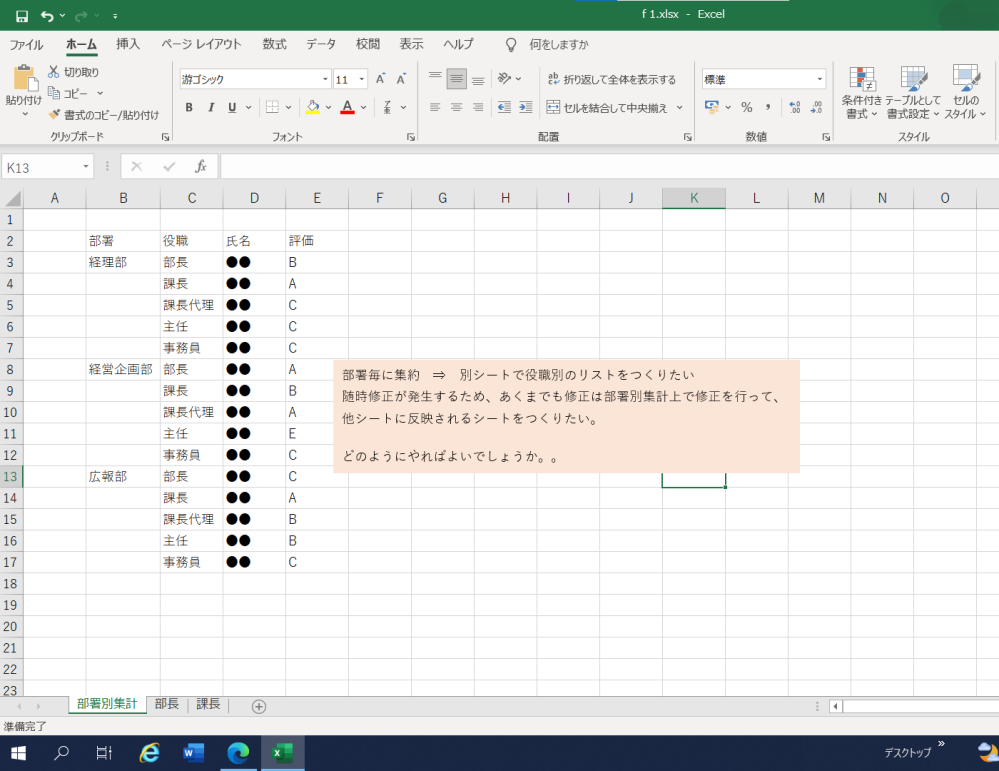Screen dimensions: 999x771
Task: Select column F header
Action: [x=380, y=198]
